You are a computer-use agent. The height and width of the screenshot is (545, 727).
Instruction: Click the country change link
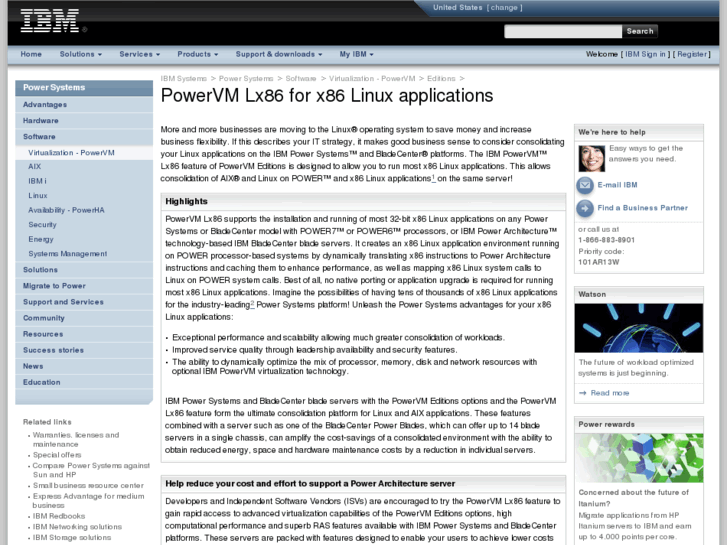tap(504, 7)
